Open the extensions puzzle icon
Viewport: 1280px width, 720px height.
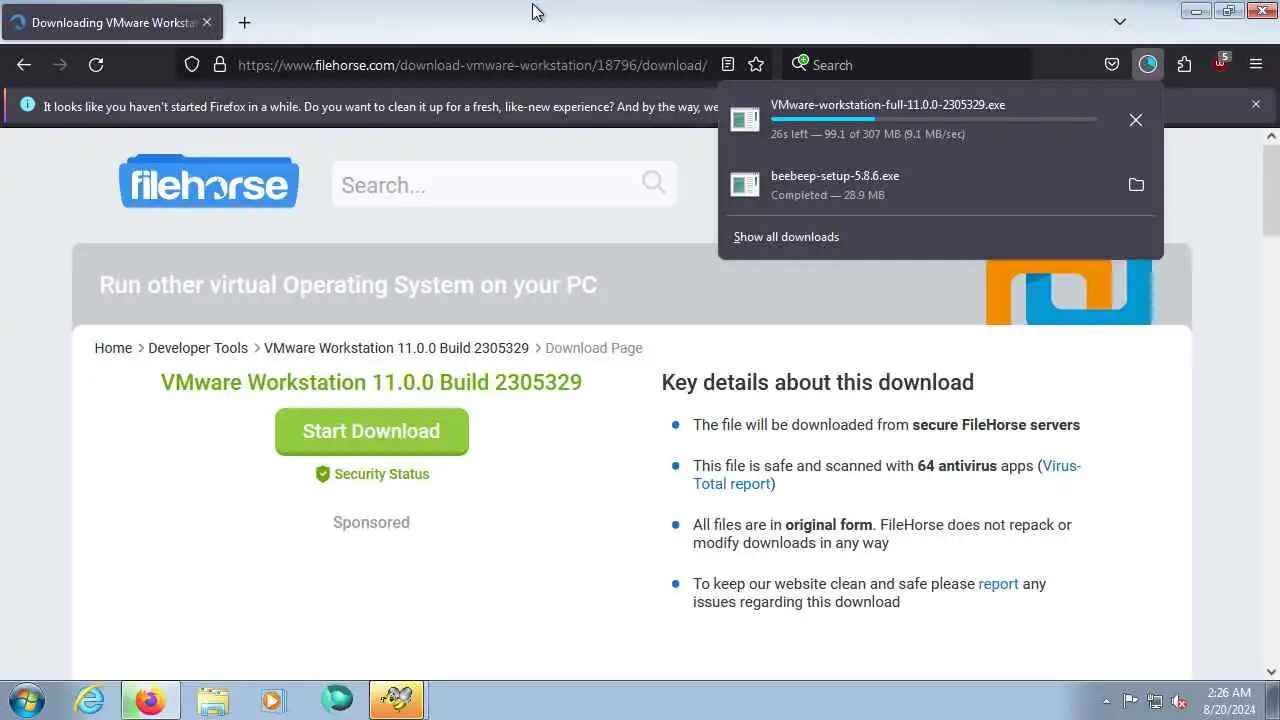[1184, 64]
